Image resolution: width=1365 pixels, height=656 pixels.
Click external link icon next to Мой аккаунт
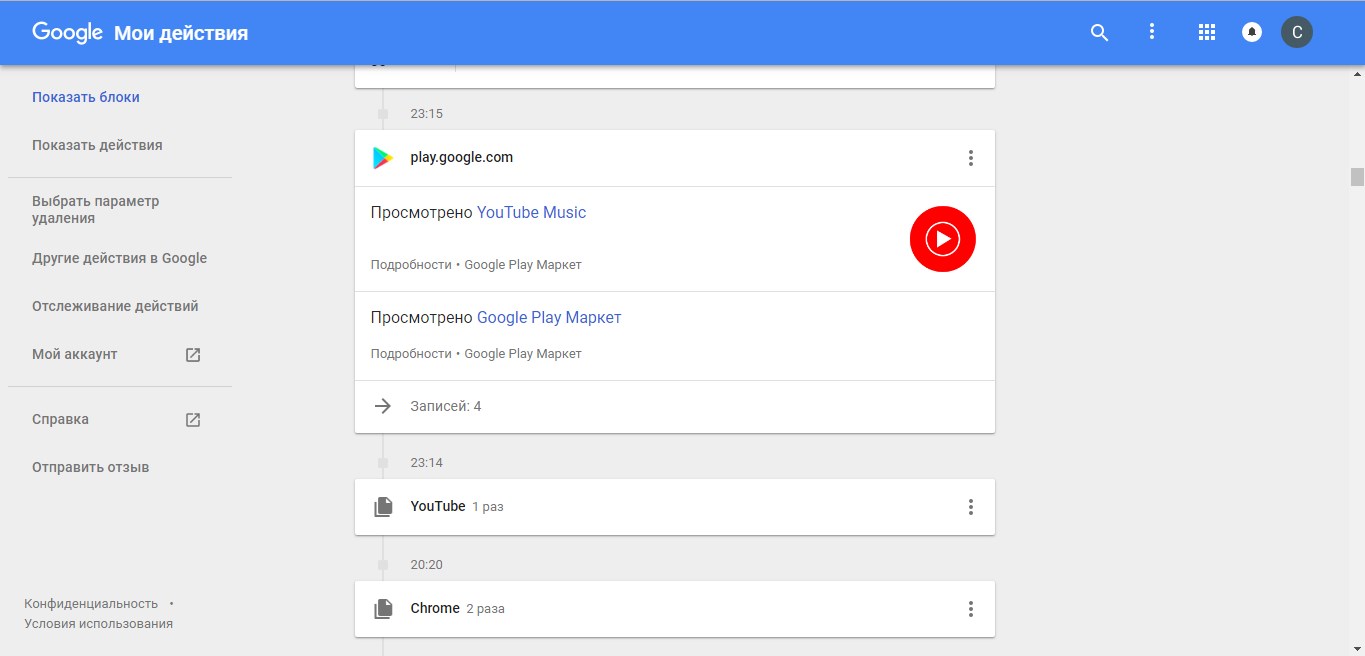point(193,354)
